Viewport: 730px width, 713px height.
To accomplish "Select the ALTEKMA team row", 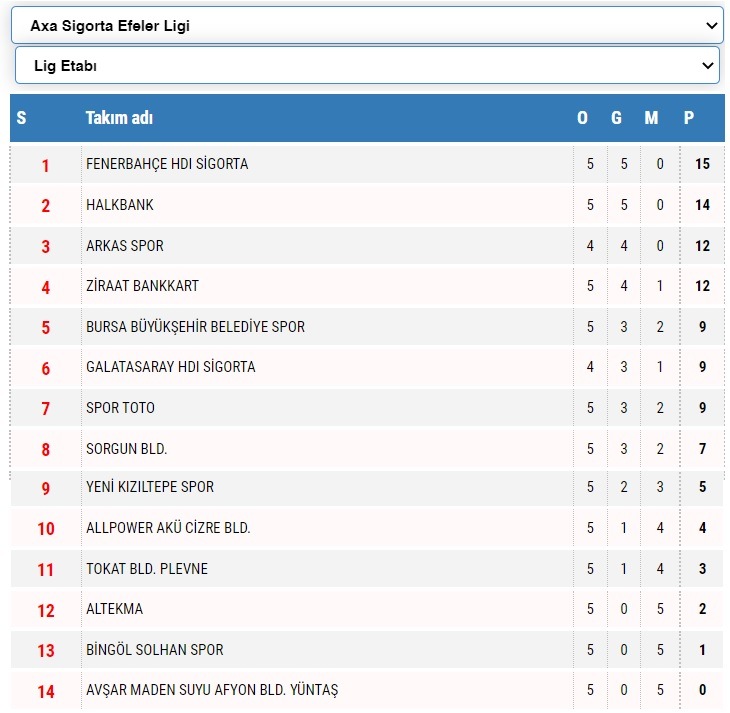I will [114, 609].
